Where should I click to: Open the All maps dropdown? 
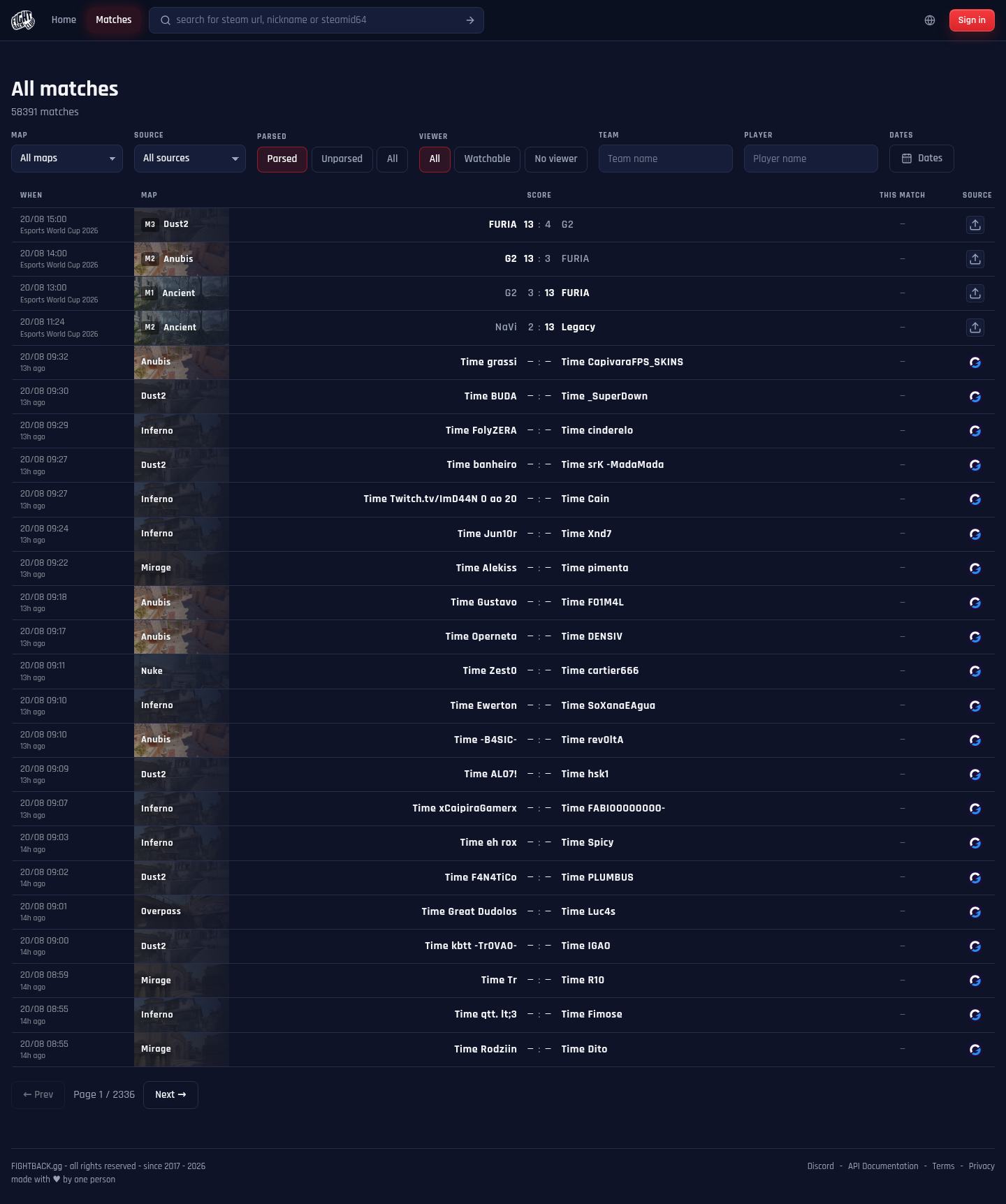67,159
